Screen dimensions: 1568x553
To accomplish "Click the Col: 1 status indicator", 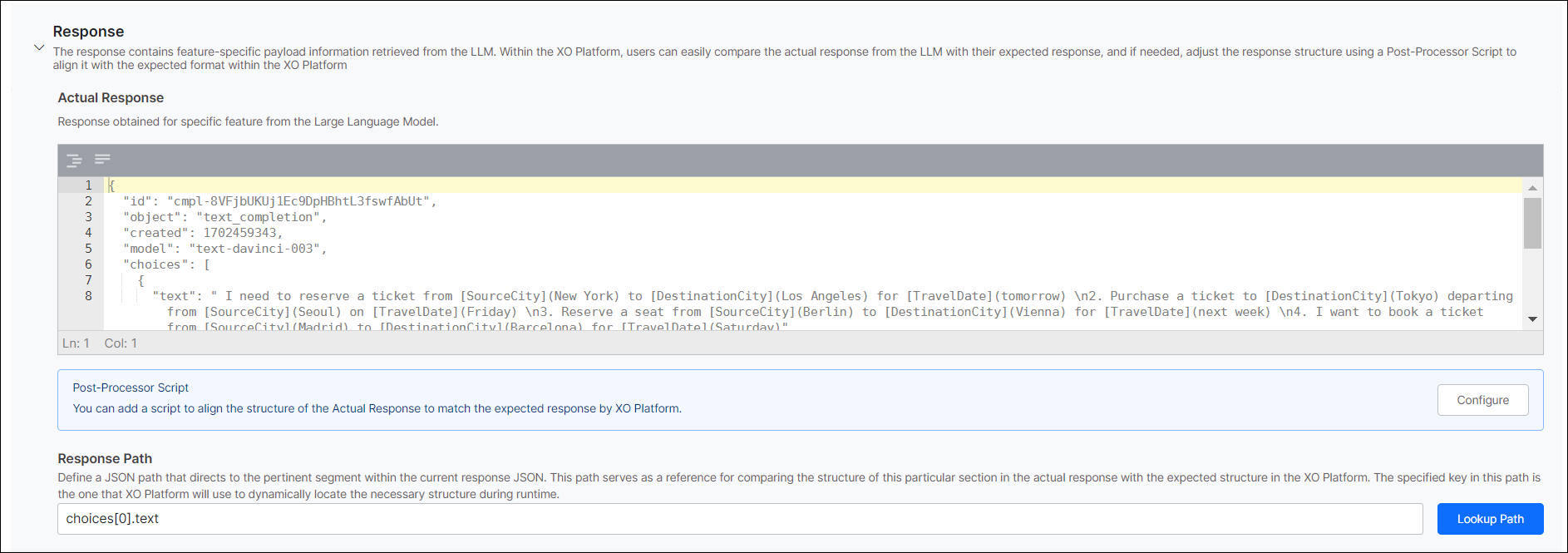I will point(121,343).
